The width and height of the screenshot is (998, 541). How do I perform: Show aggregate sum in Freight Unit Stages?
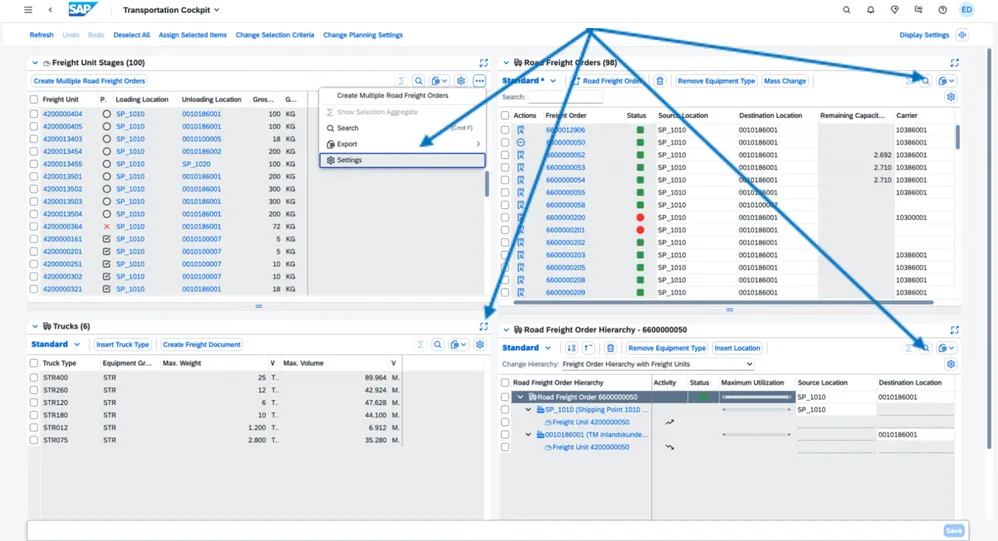pos(402,81)
